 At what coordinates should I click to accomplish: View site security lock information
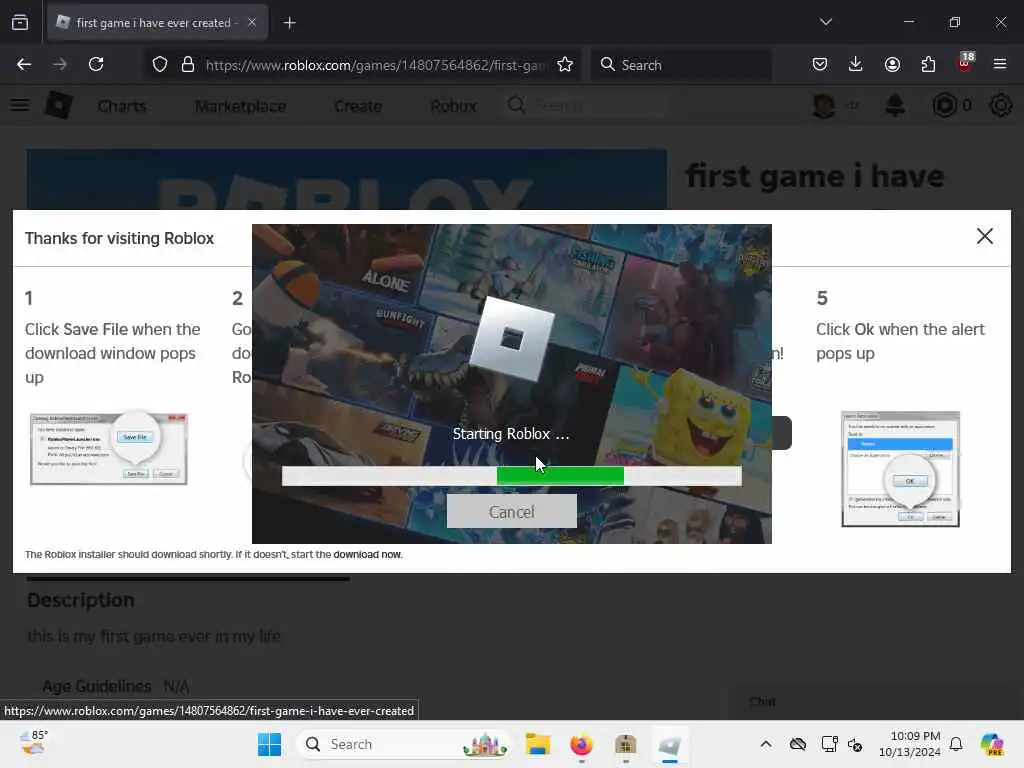click(x=188, y=65)
